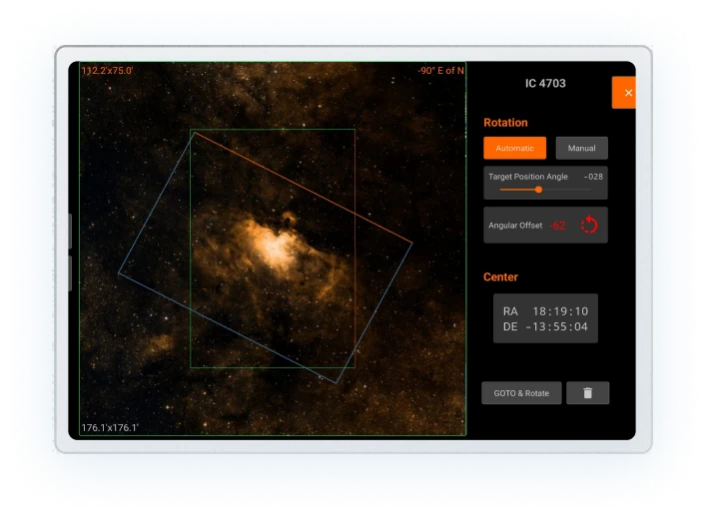707x518 pixels.
Task: Click the 176.1'x176.1' sky view size label
Action: [110, 427]
